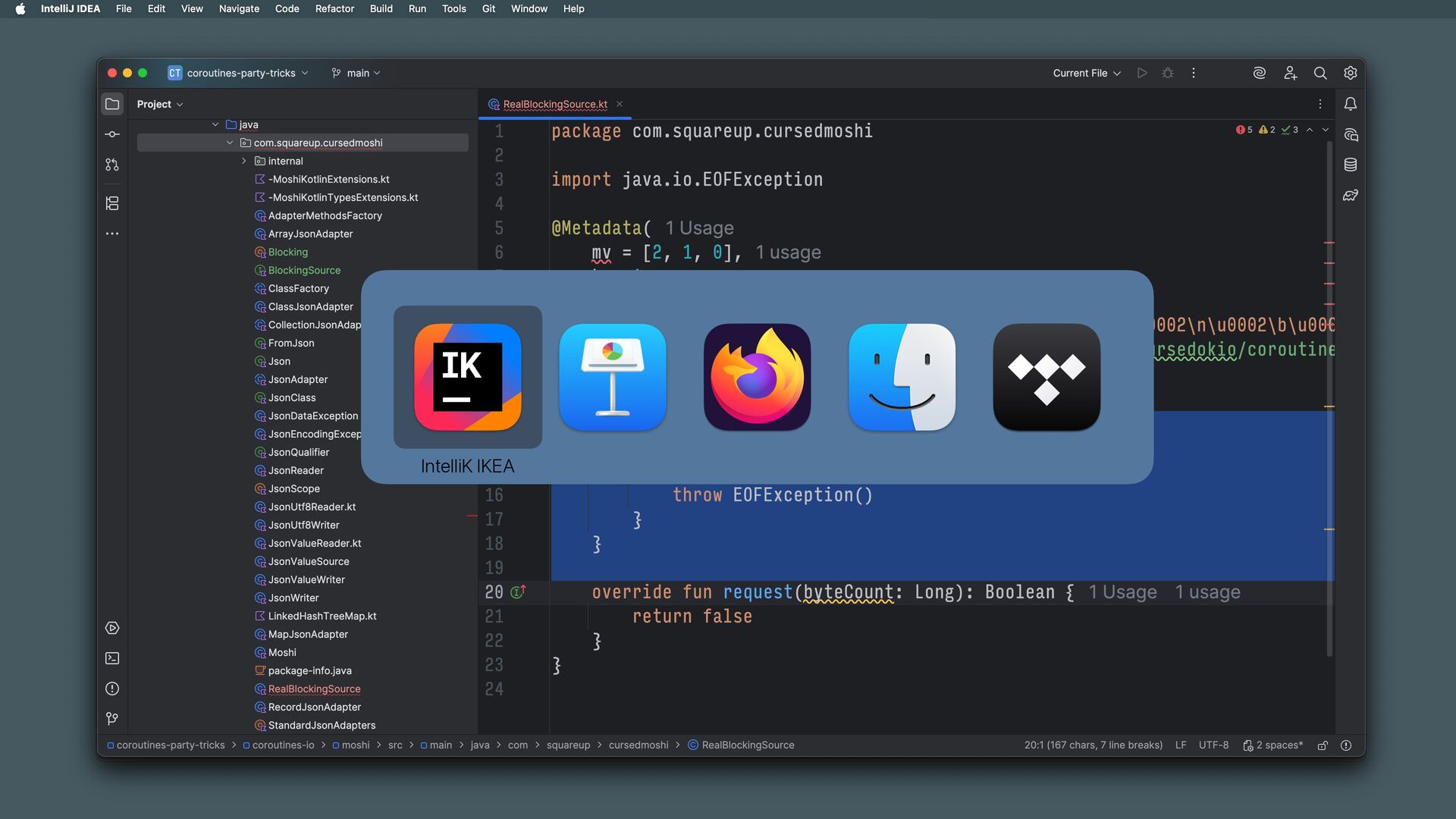Screen dimensions: 1456x819
Task: Click the UTF-8 encoding in status bar
Action: point(1213,745)
